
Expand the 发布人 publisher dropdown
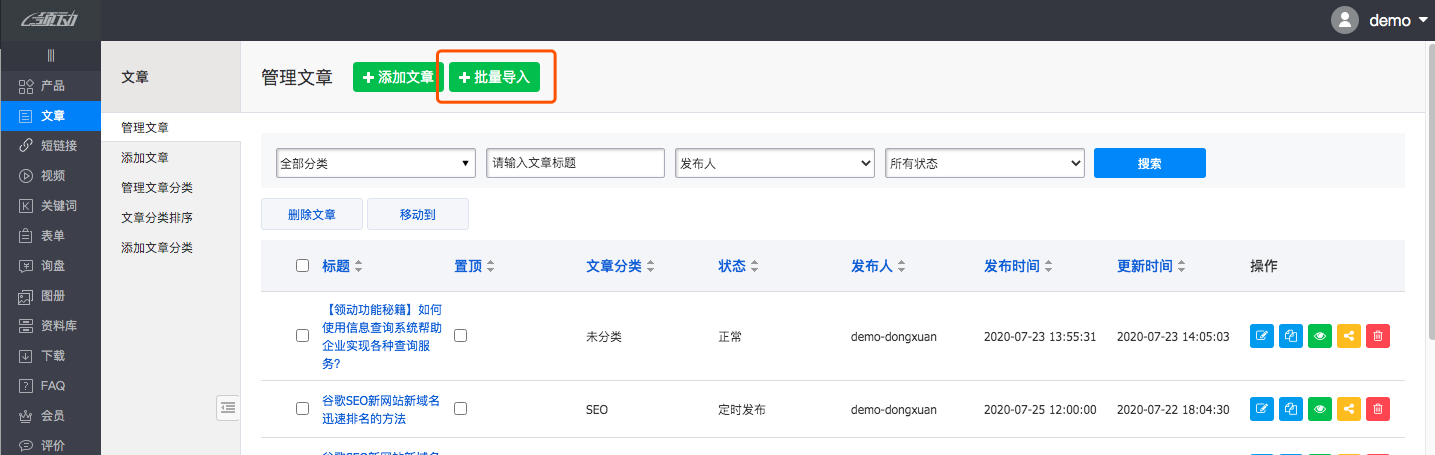pyautogui.click(x=775, y=163)
